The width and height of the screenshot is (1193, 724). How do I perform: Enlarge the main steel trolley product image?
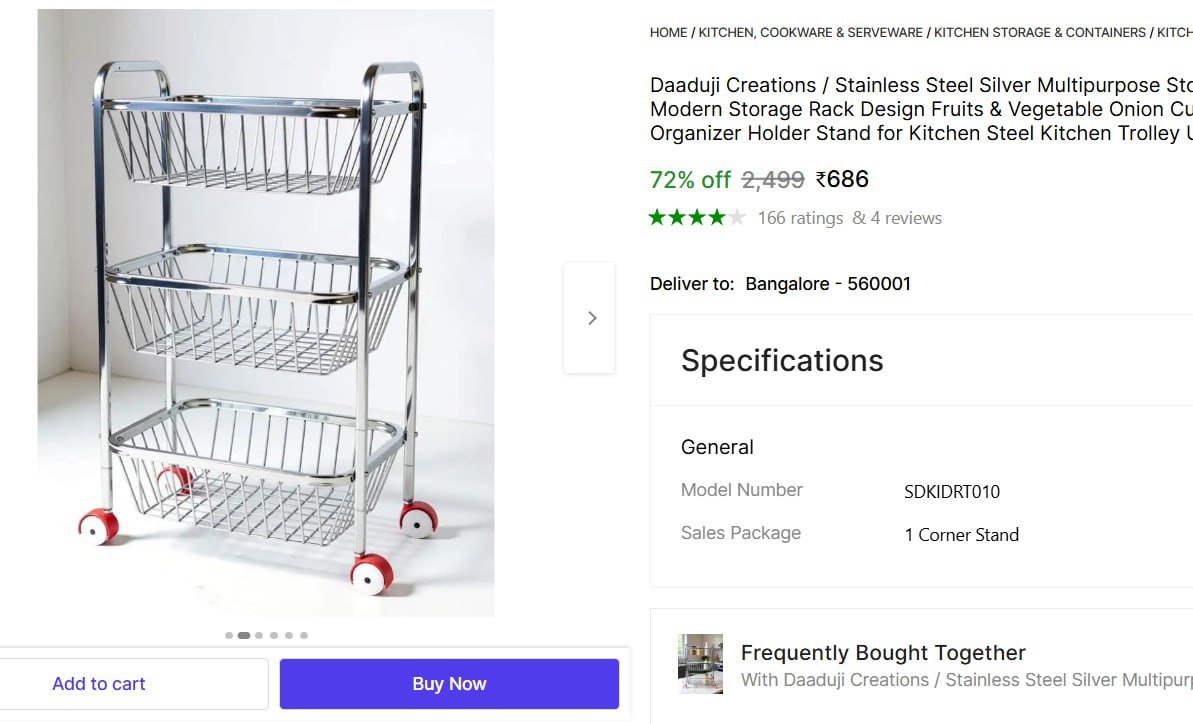pos(266,313)
